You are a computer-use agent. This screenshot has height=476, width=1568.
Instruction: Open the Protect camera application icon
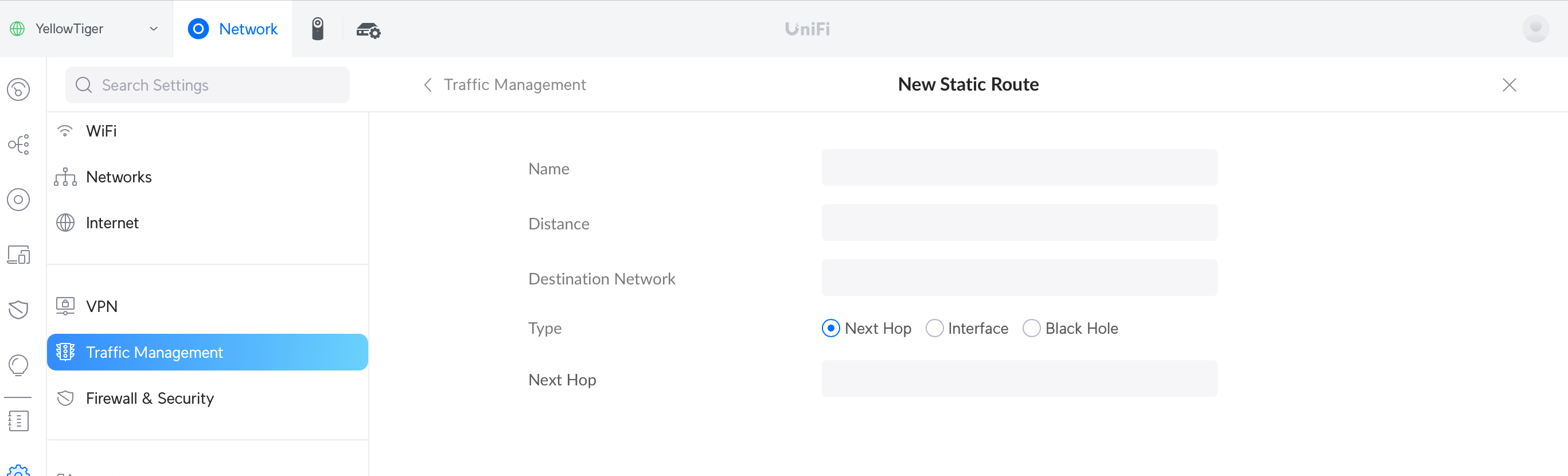click(x=318, y=29)
